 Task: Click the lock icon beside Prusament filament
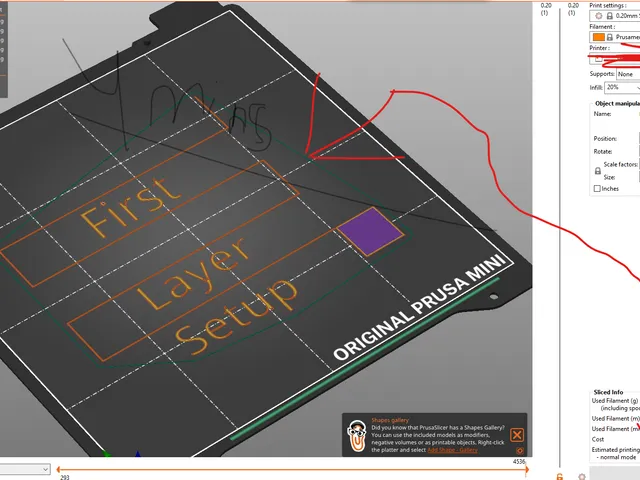click(609, 37)
